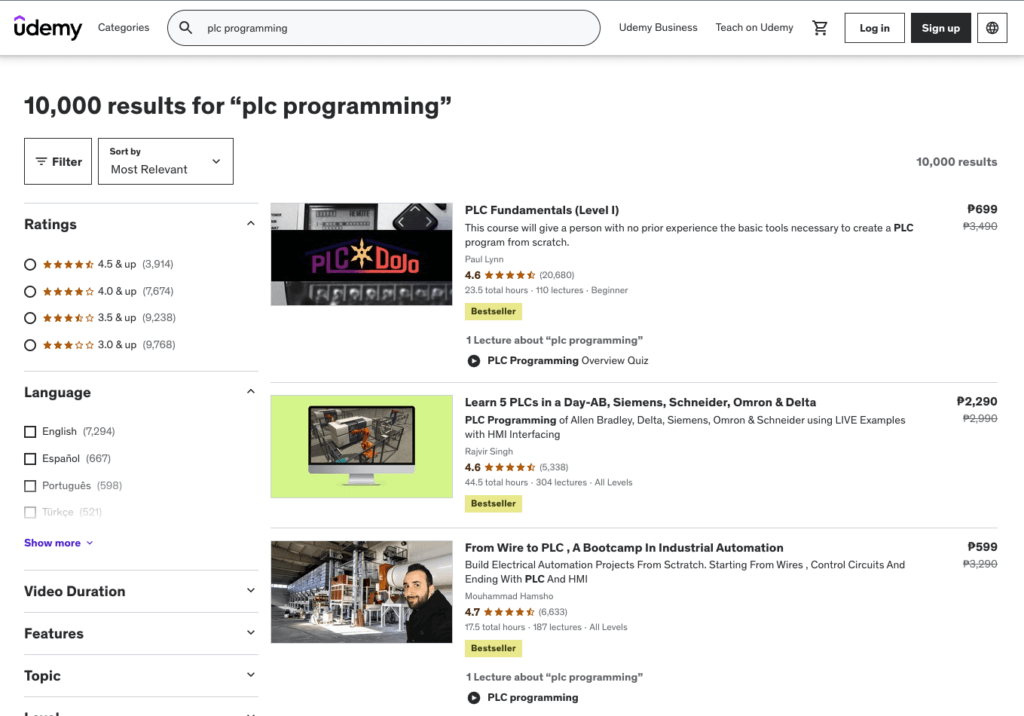Click the Sign up button
1024x716 pixels.
pyautogui.click(x=940, y=27)
